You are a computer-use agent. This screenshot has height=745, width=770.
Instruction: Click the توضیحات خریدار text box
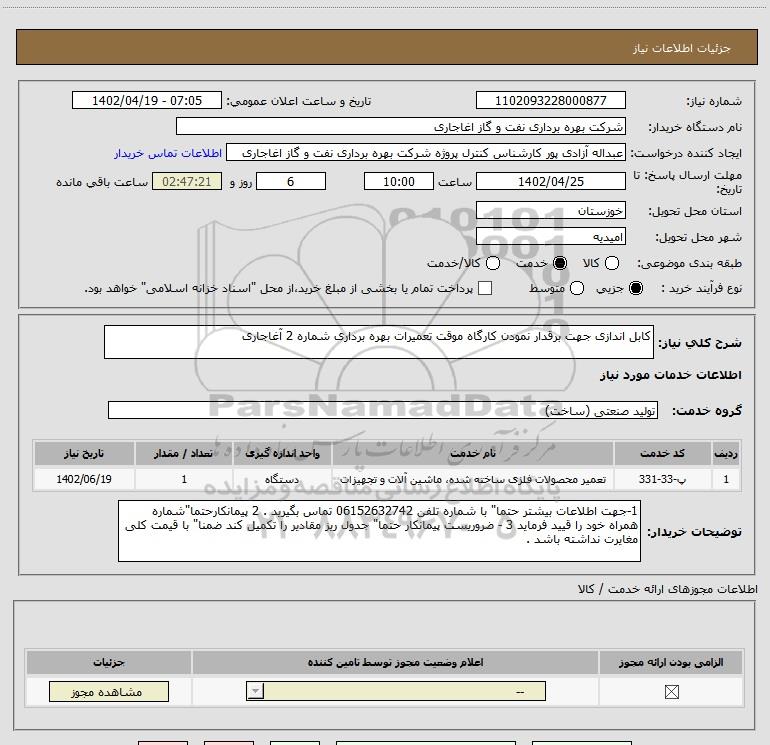tap(379, 531)
